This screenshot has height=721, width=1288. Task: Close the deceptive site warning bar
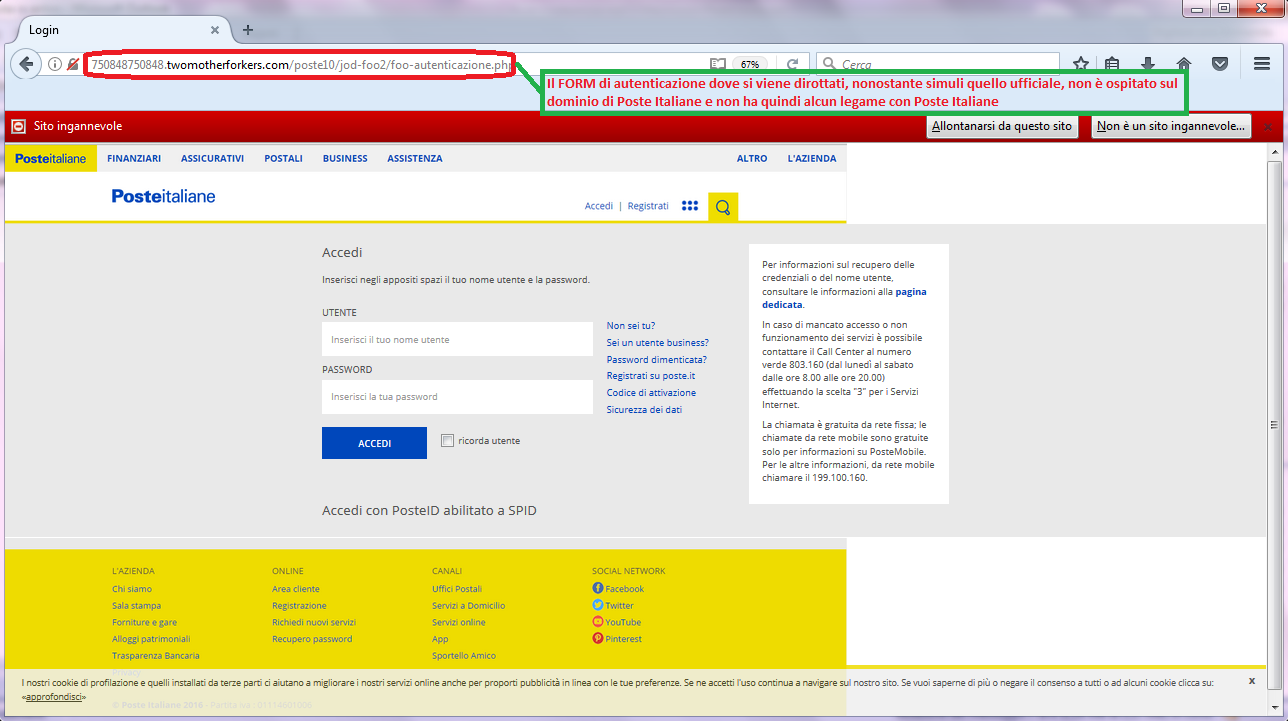(1269, 127)
